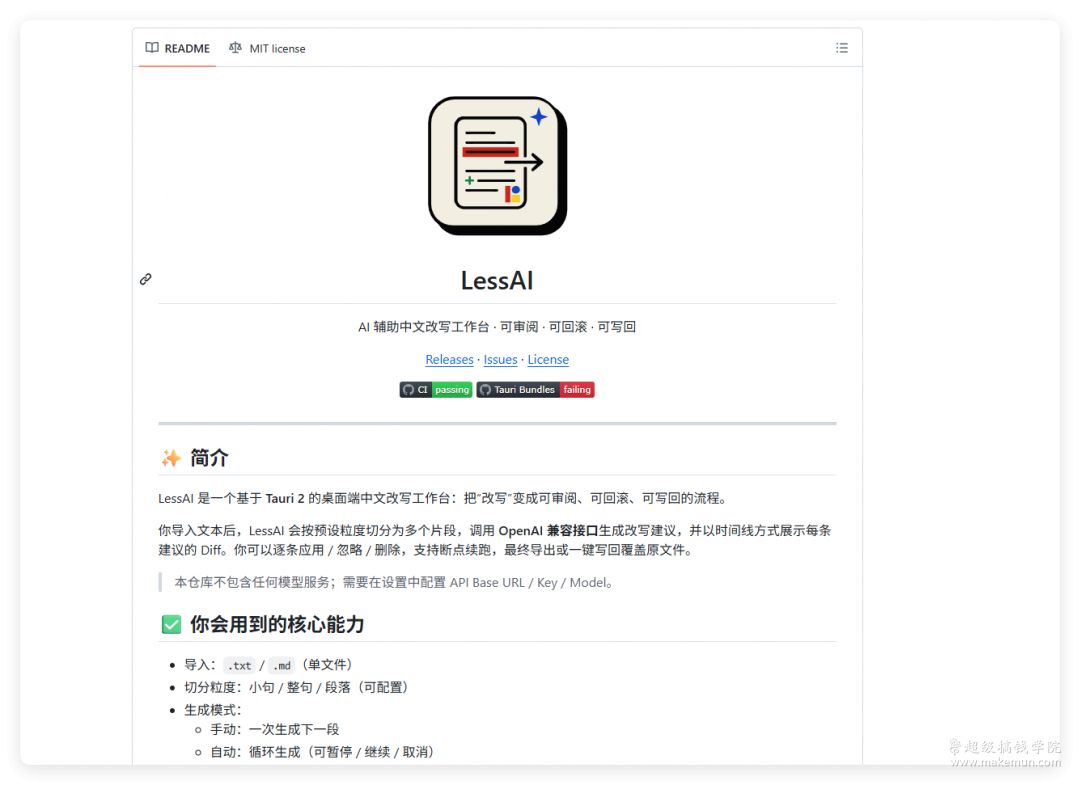Click the green checkmark emoji beside 你会用到的核心能力

tap(171, 625)
